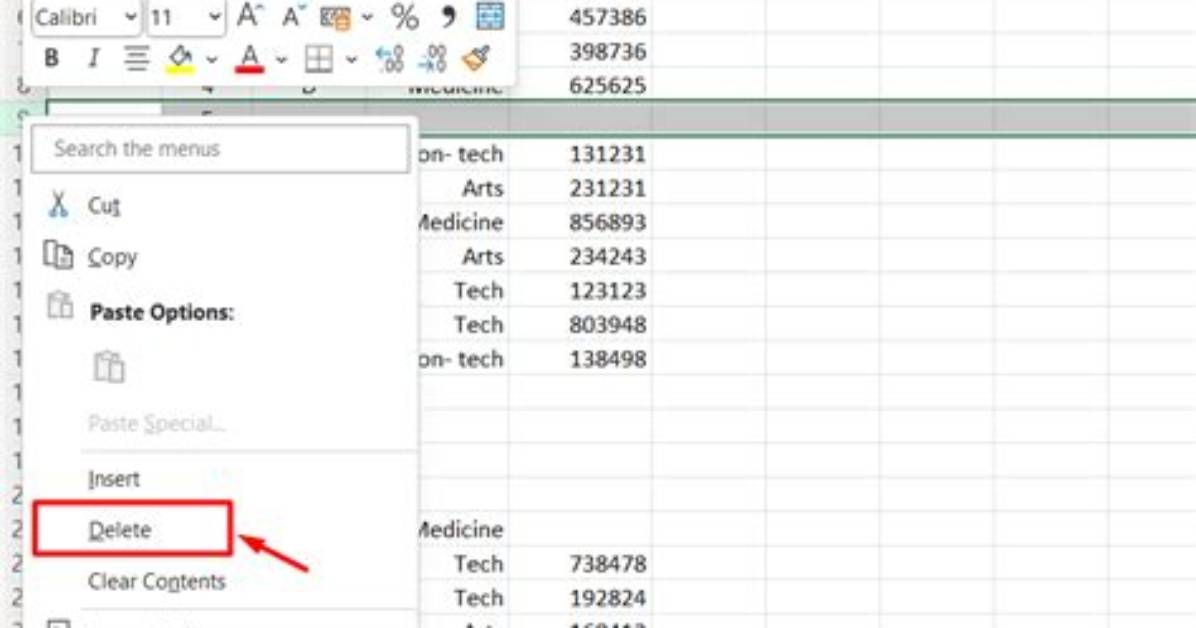Apply percent style format
The image size is (1196, 628).
click(405, 17)
